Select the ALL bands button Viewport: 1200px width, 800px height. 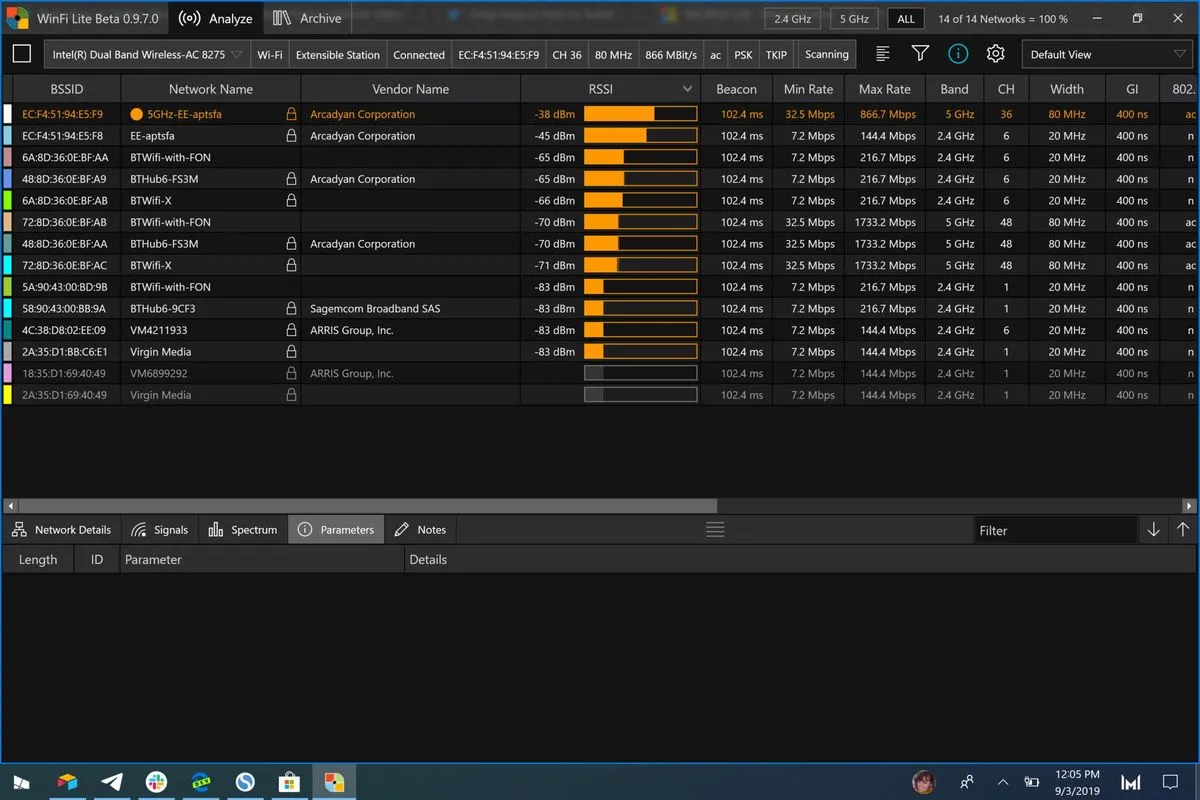[x=906, y=19]
